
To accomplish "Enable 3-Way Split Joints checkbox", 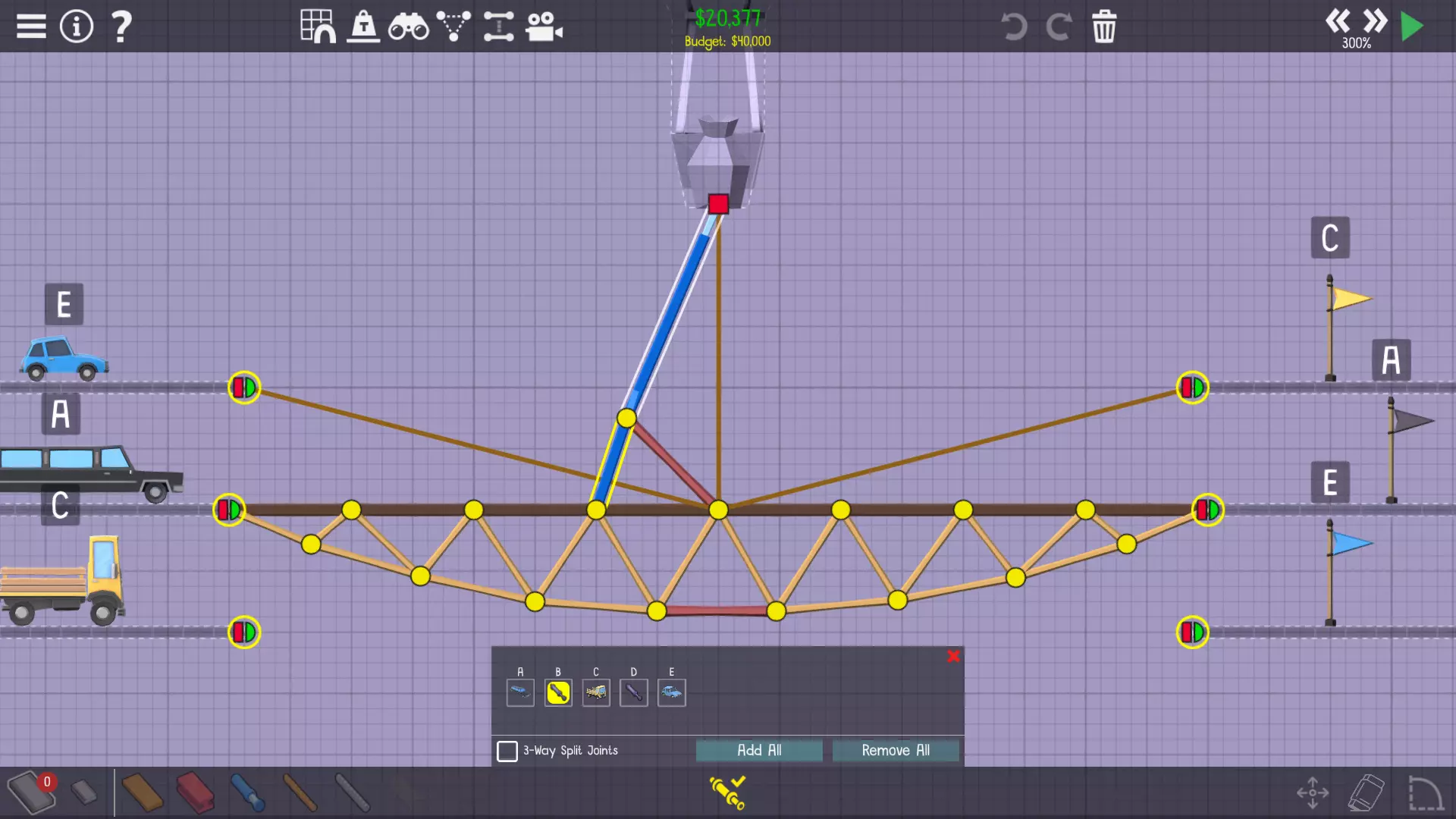I will point(507,751).
